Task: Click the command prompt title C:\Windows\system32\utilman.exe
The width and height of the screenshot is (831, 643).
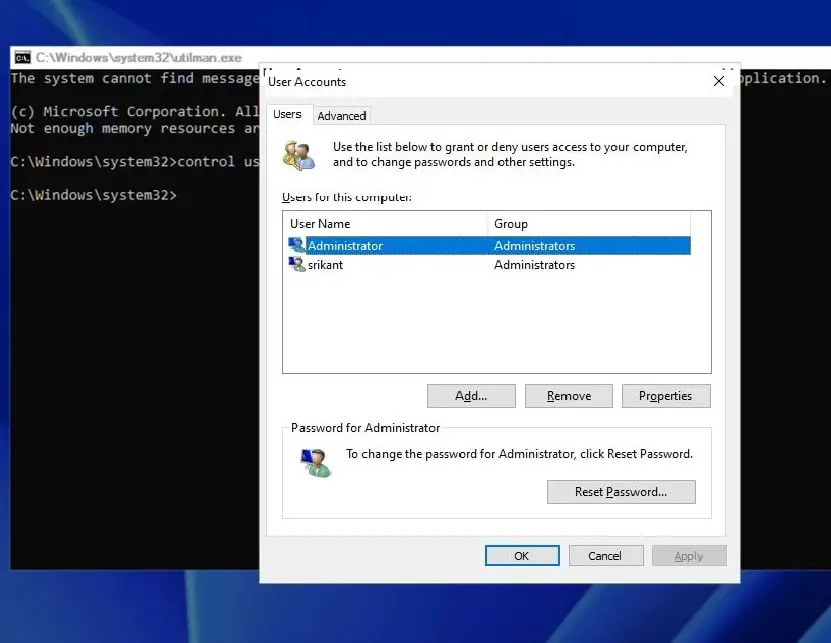Action: click(x=139, y=57)
